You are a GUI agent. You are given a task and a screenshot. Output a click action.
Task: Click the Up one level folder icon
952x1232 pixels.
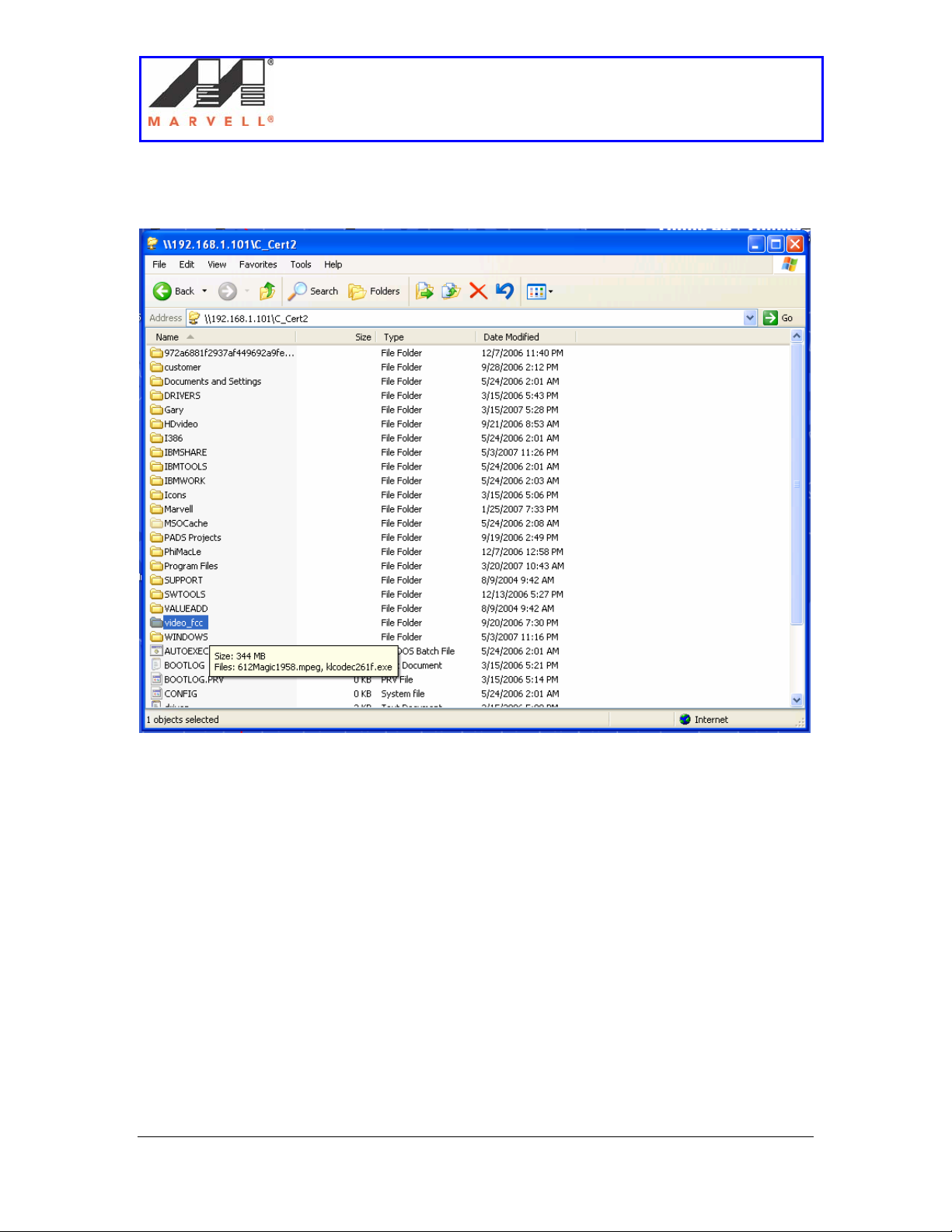pyautogui.click(x=267, y=291)
